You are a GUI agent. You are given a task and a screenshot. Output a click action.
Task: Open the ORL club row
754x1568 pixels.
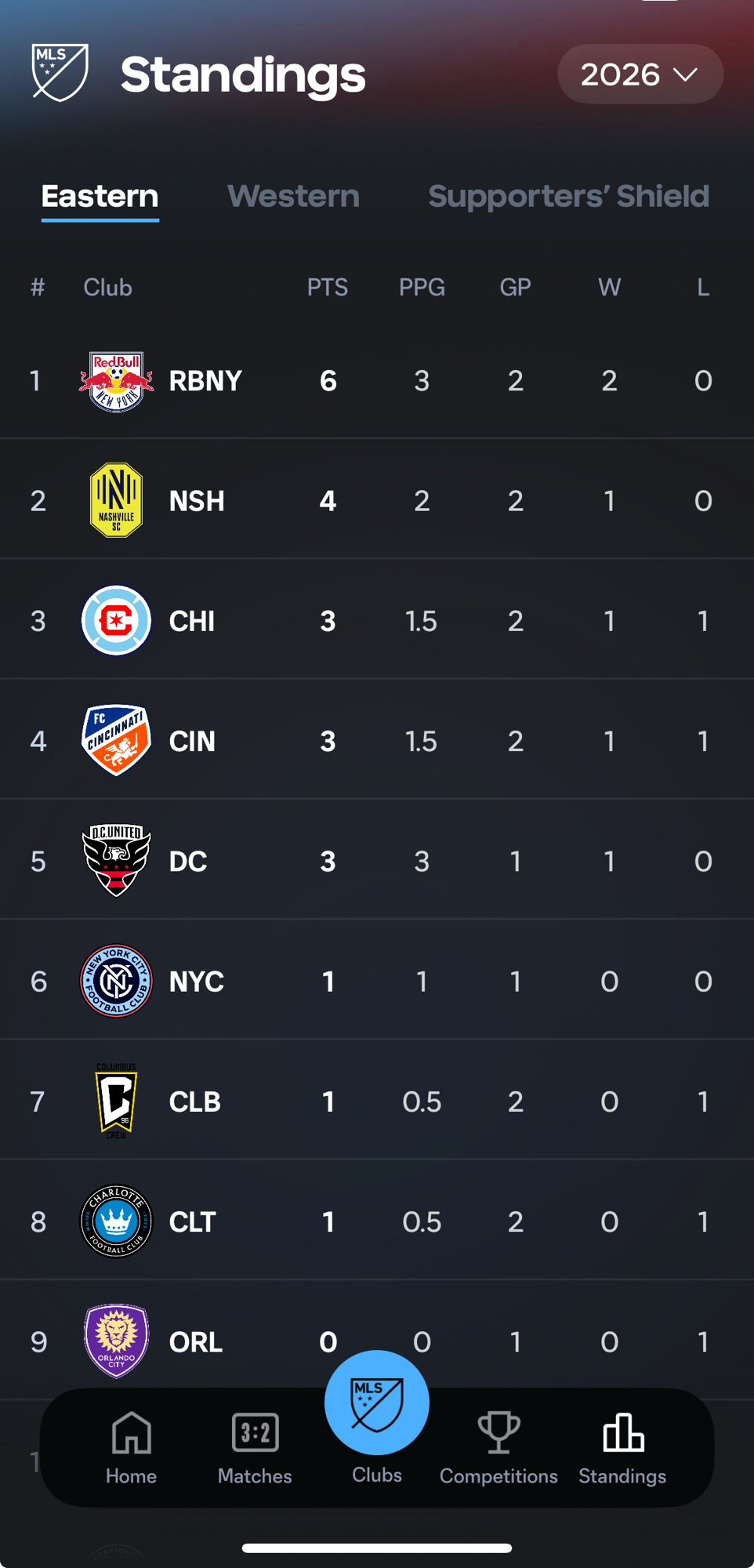click(x=196, y=1341)
